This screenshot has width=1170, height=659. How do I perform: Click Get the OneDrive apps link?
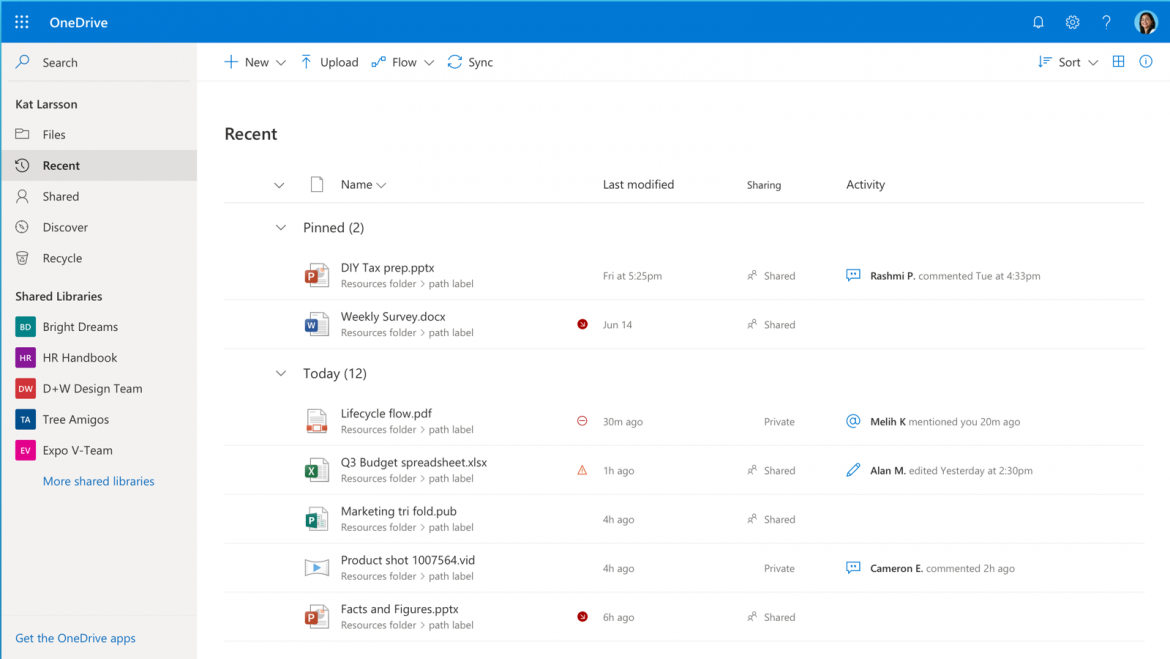click(x=75, y=637)
